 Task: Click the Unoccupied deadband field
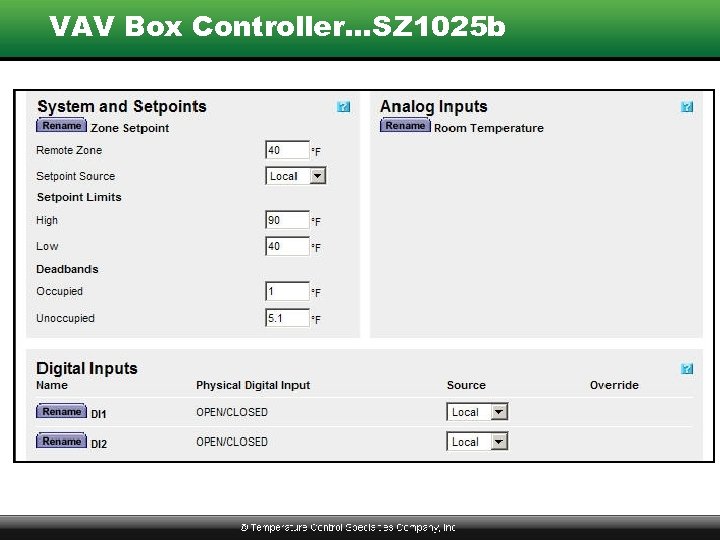[287, 318]
